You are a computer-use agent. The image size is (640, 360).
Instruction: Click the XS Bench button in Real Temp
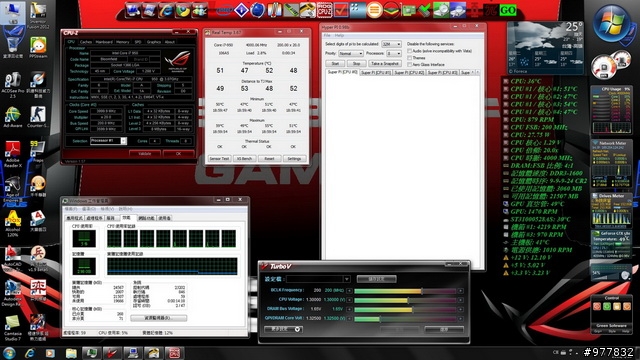point(244,158)
